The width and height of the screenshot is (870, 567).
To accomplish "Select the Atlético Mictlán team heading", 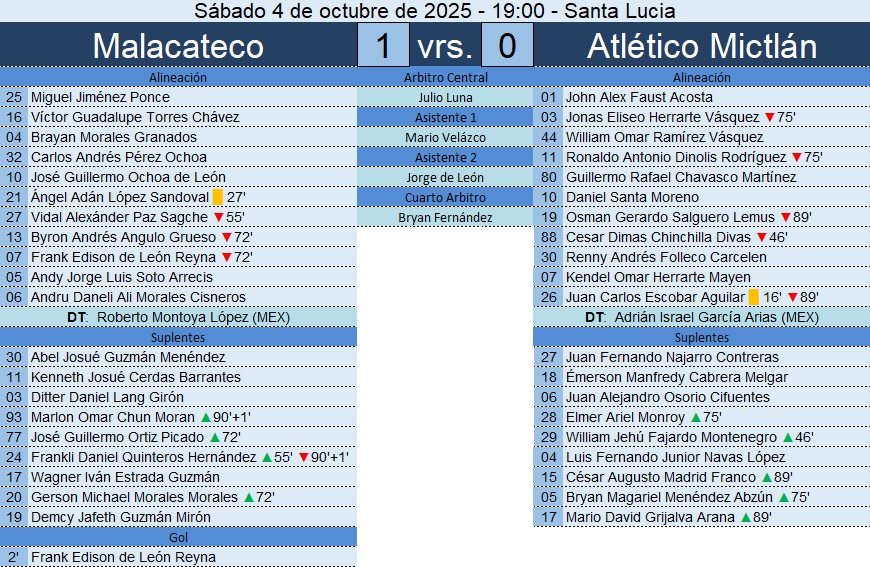I will [702, 46].
